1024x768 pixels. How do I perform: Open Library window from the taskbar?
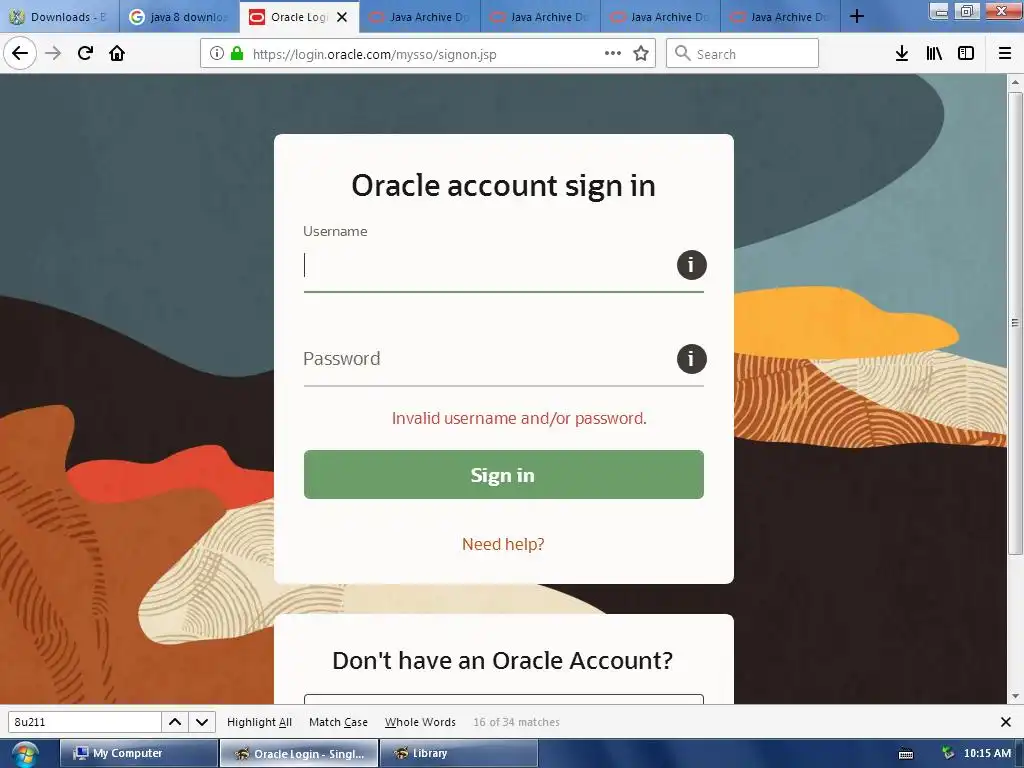click(x=458, y=753)
